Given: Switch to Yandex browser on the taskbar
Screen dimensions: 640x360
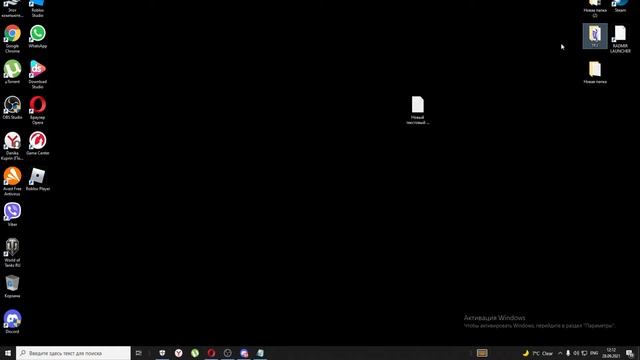Looking at the screenshot, I should (x=179, y=353).
